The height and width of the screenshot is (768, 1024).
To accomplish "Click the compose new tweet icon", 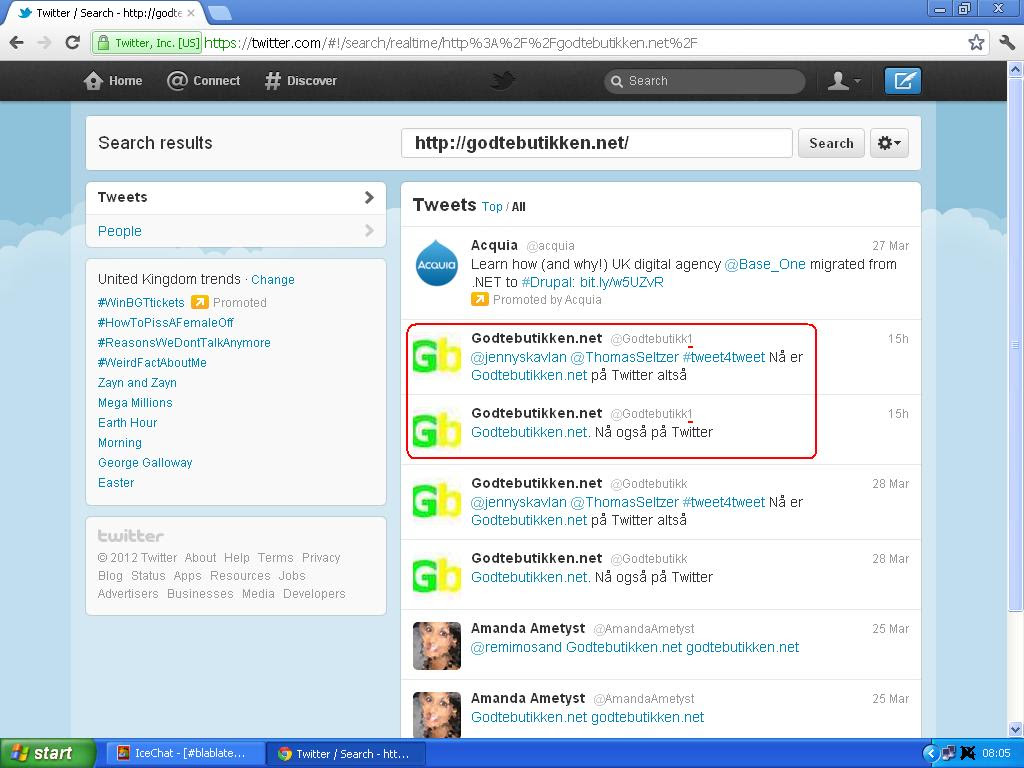I will point(903,81).
